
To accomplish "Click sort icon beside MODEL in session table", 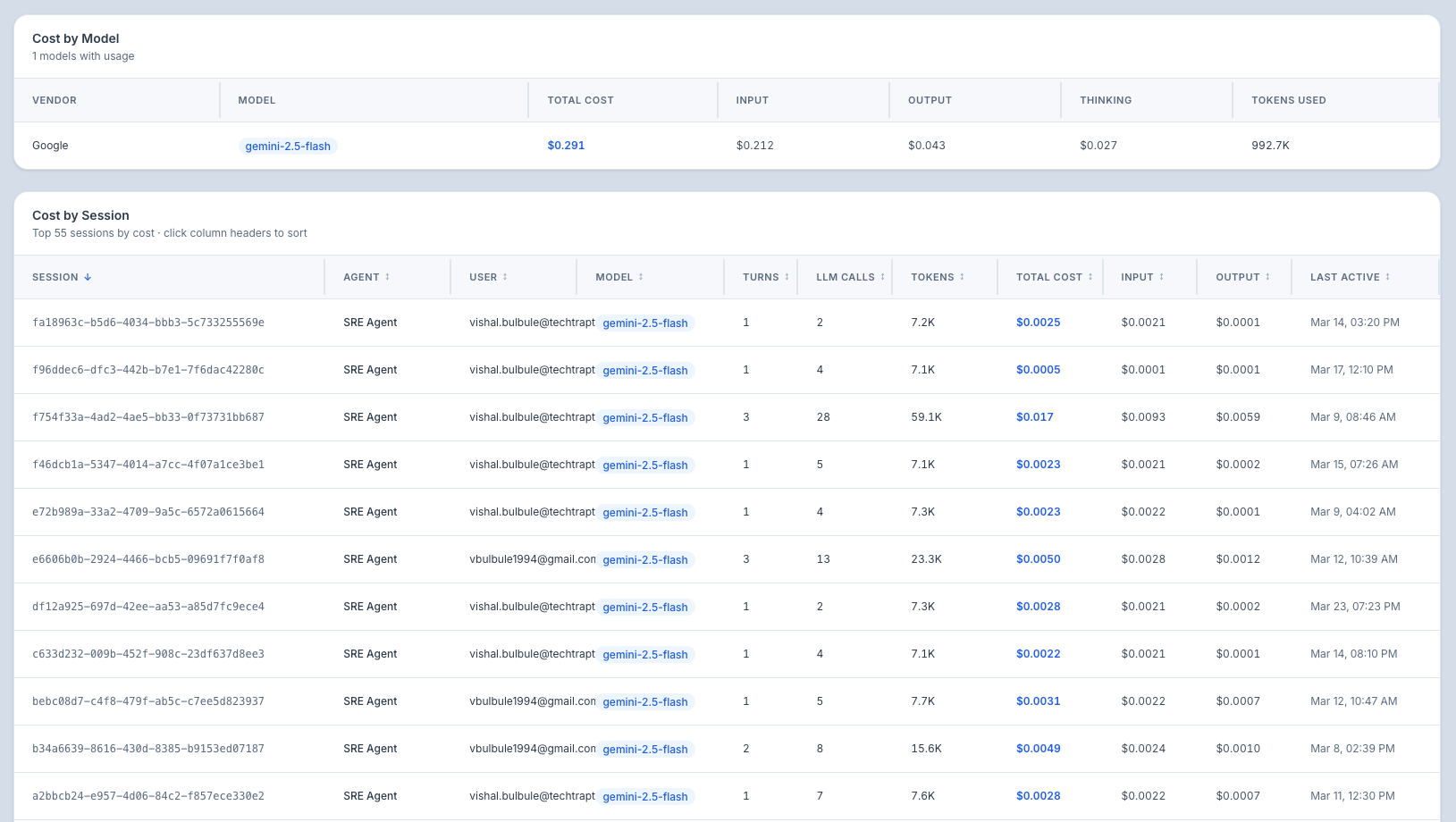I will click(641, 277).
